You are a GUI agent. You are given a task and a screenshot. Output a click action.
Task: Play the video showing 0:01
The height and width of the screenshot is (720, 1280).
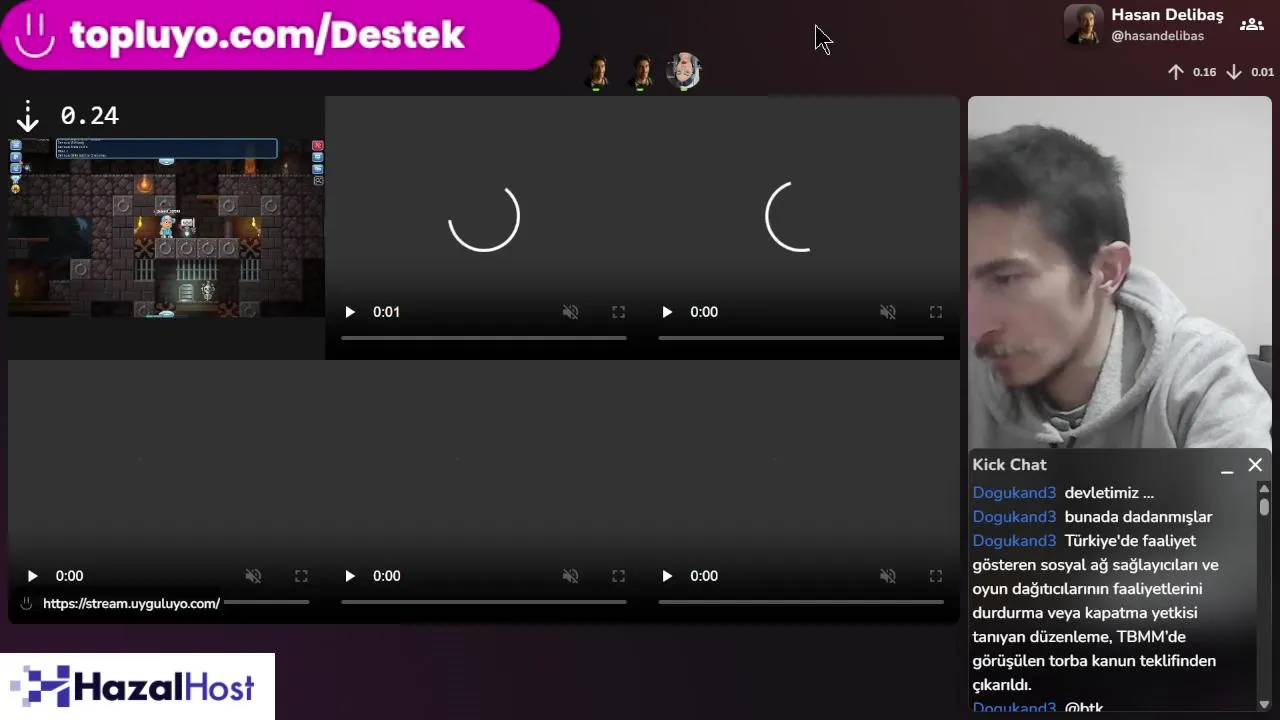tap(350, 312)
